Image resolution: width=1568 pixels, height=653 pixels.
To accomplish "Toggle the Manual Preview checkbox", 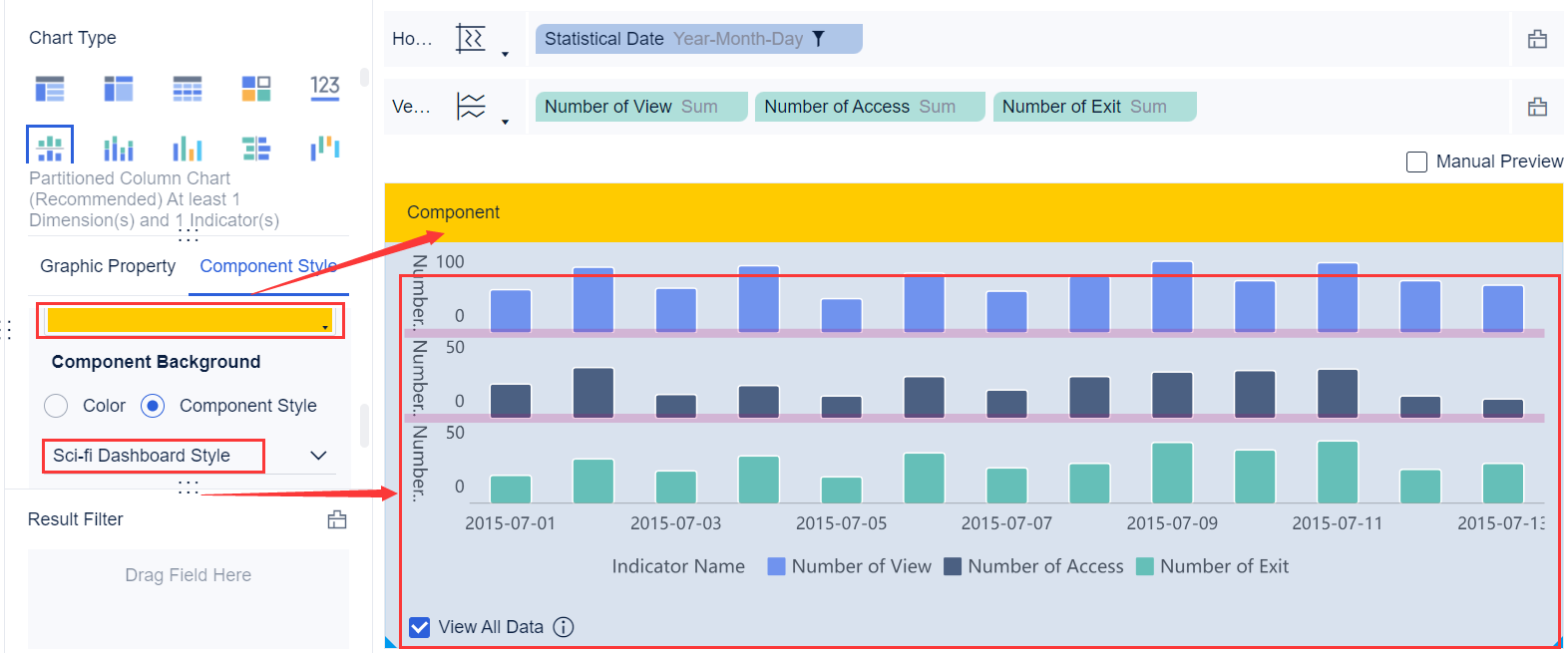I will [x=1416, y=162].
